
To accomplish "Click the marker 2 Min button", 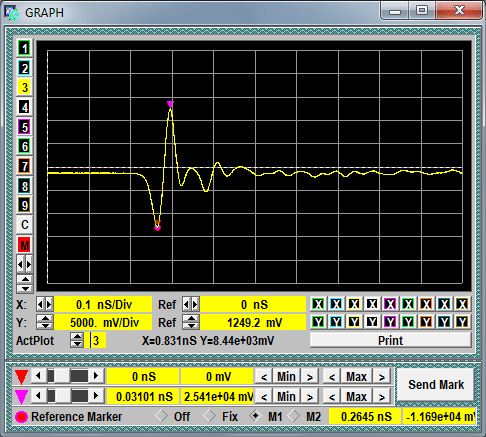I will point(286,396).
